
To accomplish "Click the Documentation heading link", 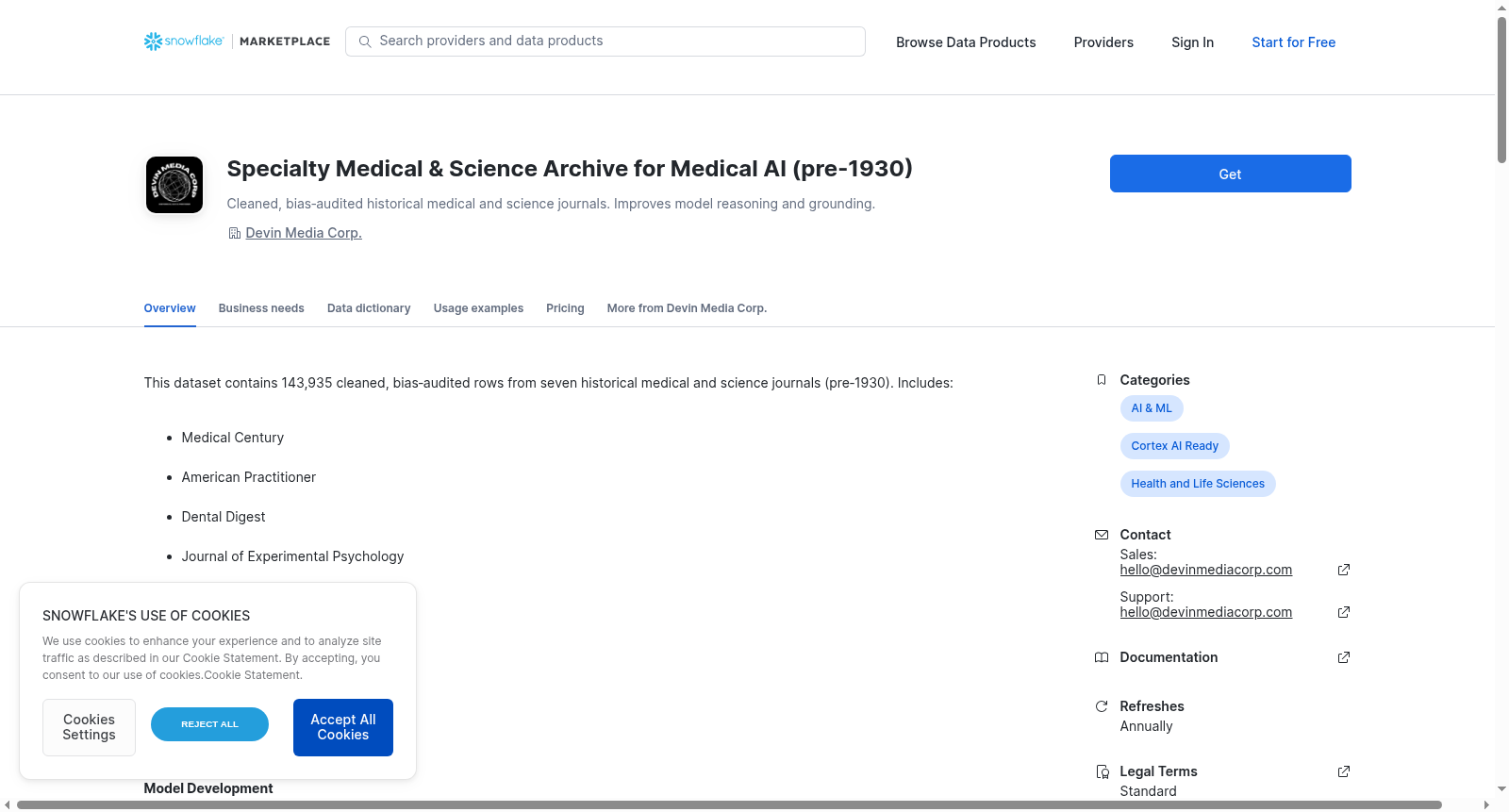I will click(1169, 657).
